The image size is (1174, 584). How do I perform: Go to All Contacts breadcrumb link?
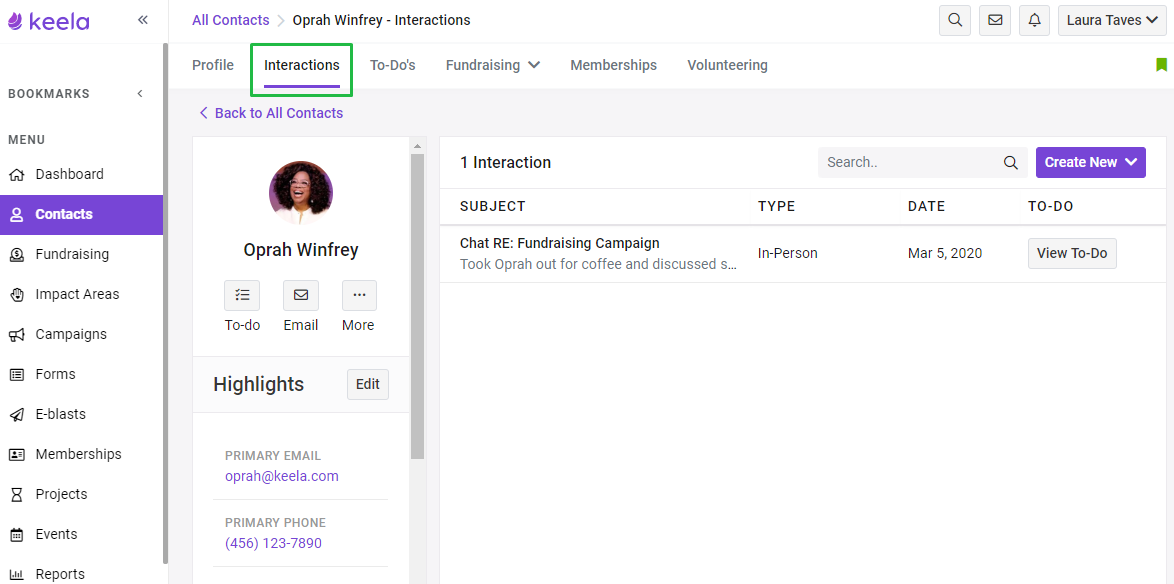click(x=231, y=20)
